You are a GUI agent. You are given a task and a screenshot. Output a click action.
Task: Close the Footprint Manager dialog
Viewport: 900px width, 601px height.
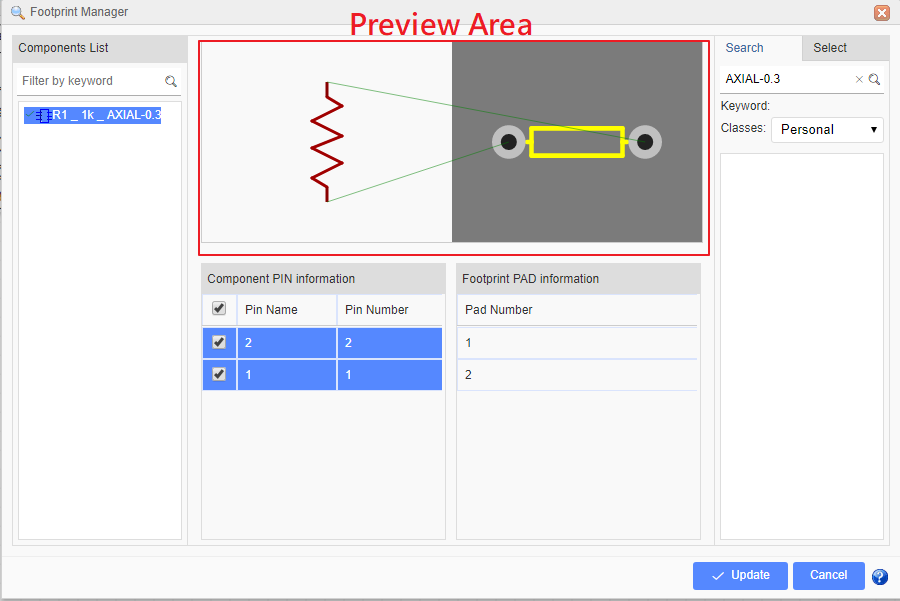[x=881, y=12]
